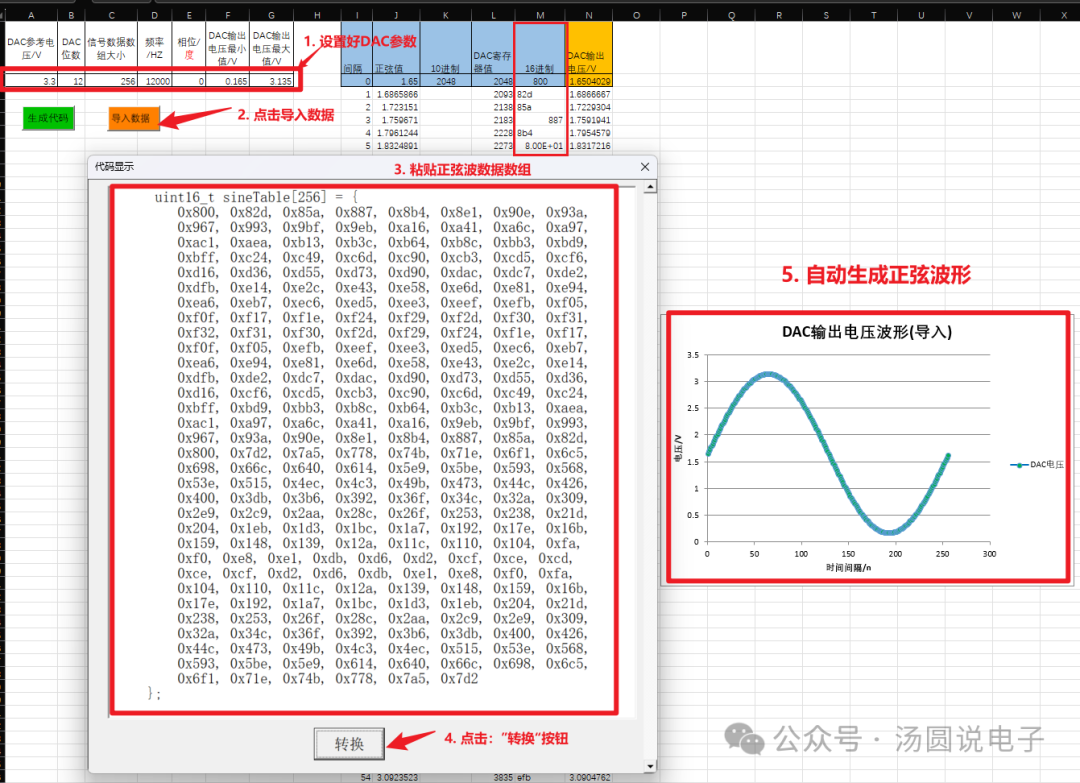Select column H header
Image resolution: width=1080 pixels, height=783 pixels.
[x=317, y=15]
